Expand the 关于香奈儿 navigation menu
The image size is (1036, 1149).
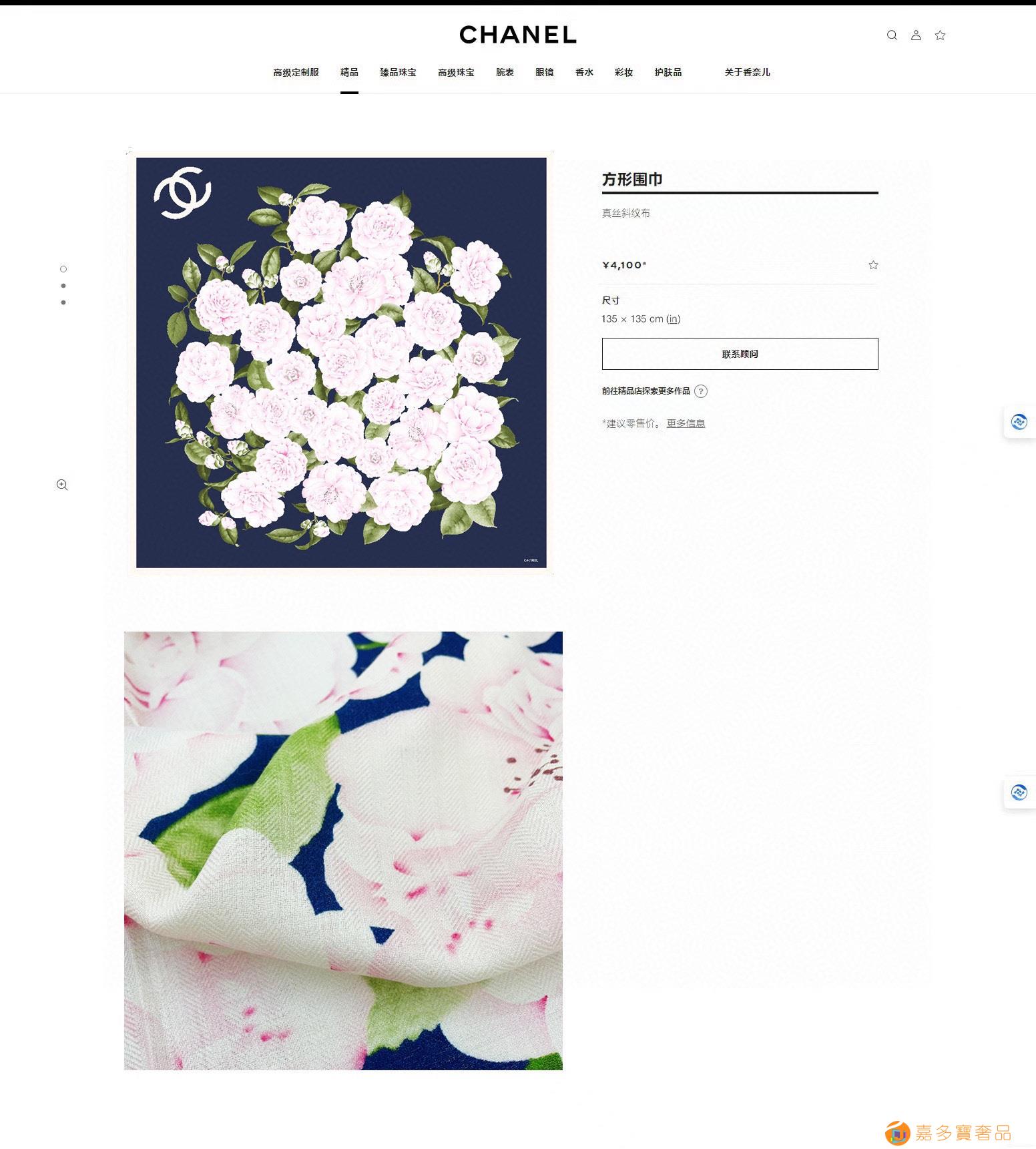pyautogui.click(x=747, y=72)
